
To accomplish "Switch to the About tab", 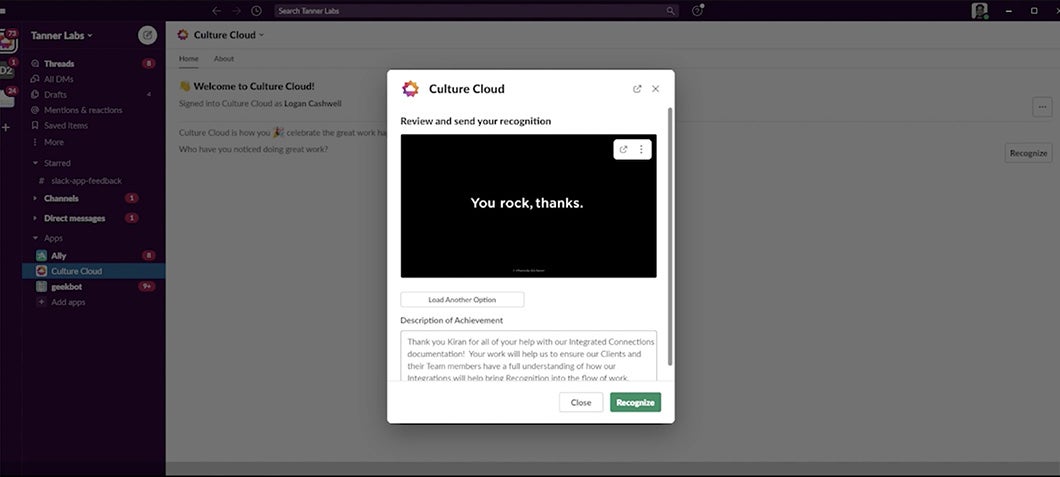I will (224, 59).
